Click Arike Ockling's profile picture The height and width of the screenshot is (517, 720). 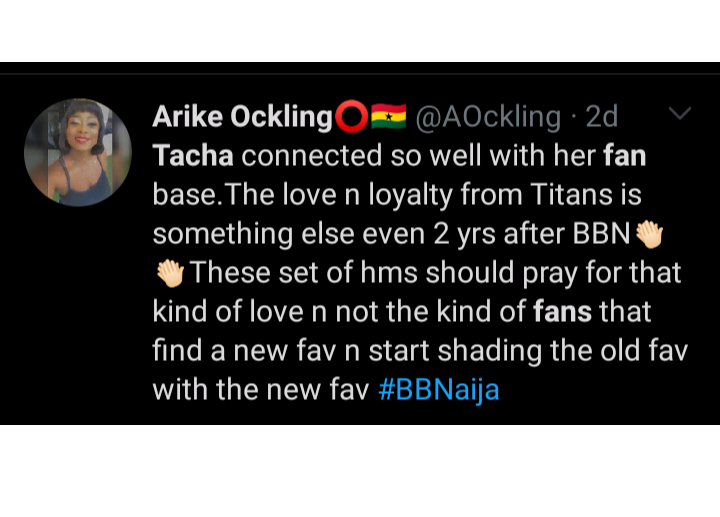point(78,152)
